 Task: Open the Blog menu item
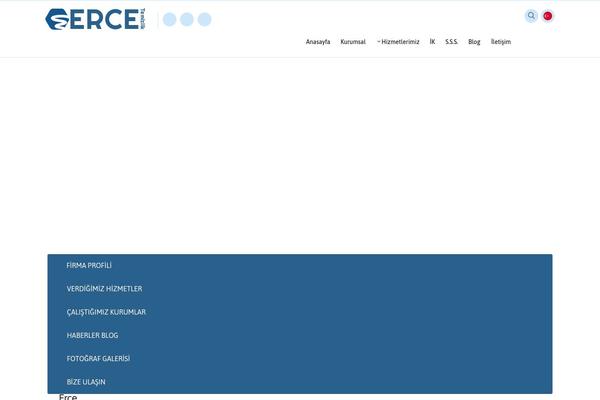coord(474,42)
